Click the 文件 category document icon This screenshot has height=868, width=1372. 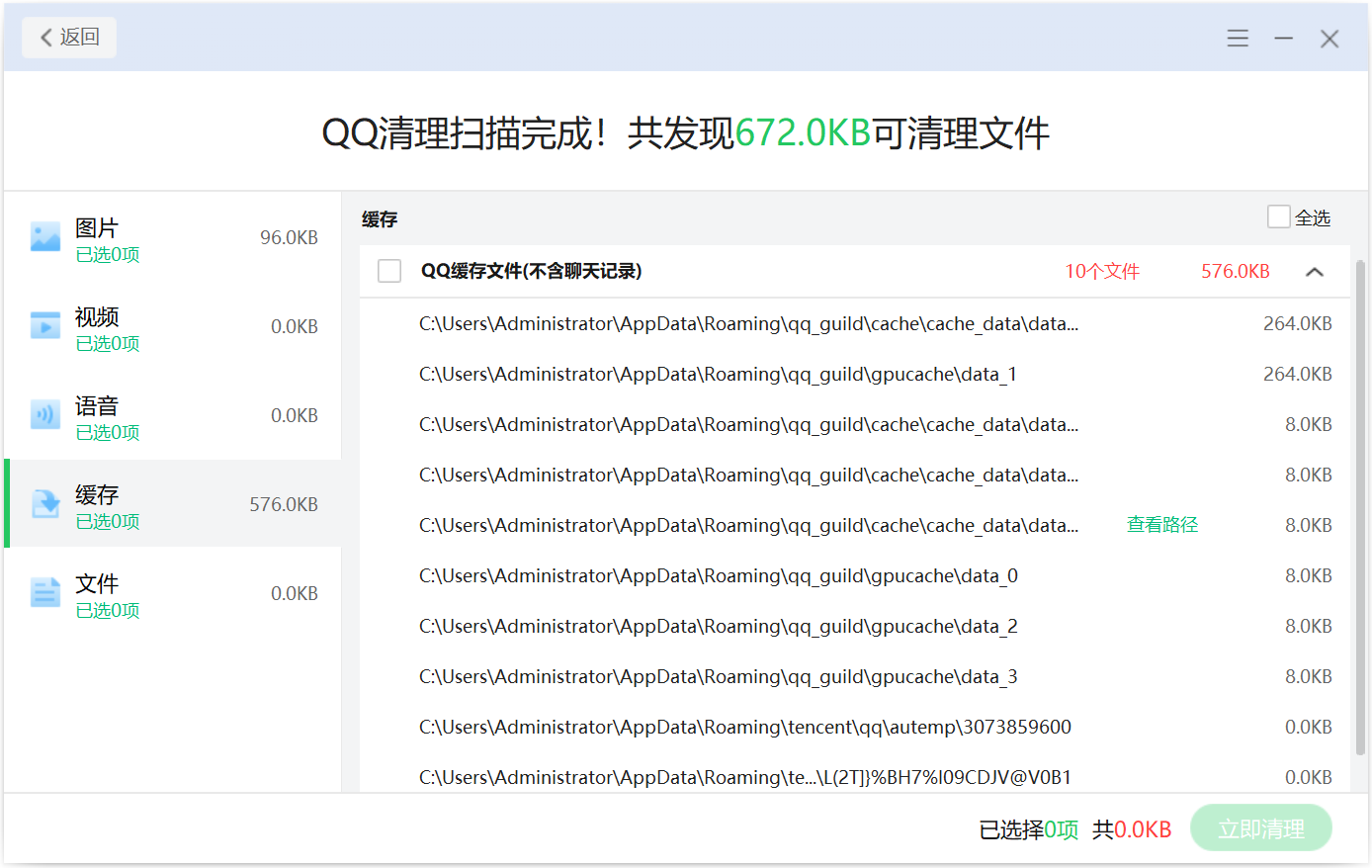point(45,593)
